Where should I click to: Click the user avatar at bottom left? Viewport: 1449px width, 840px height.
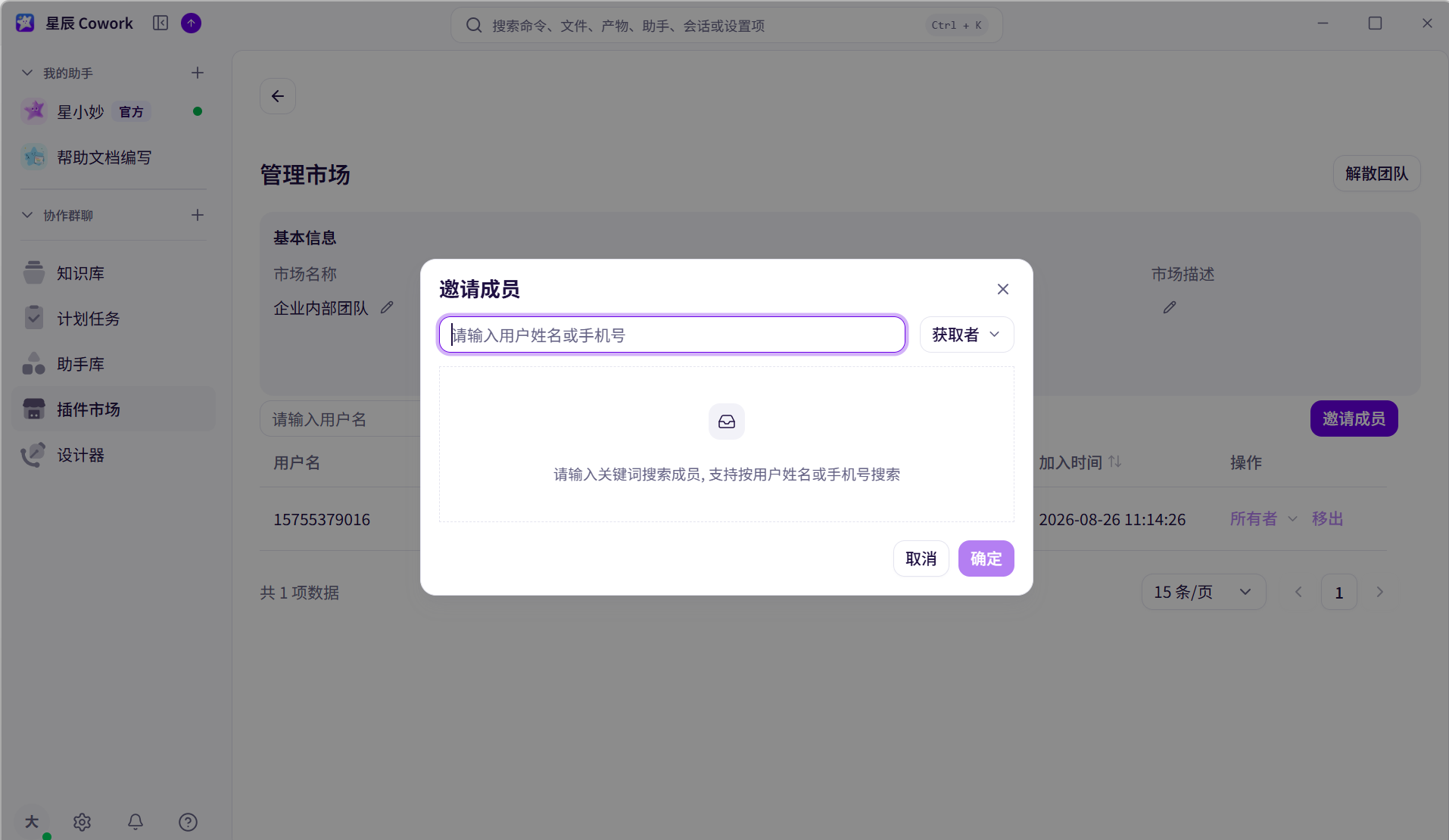(32, 822)
